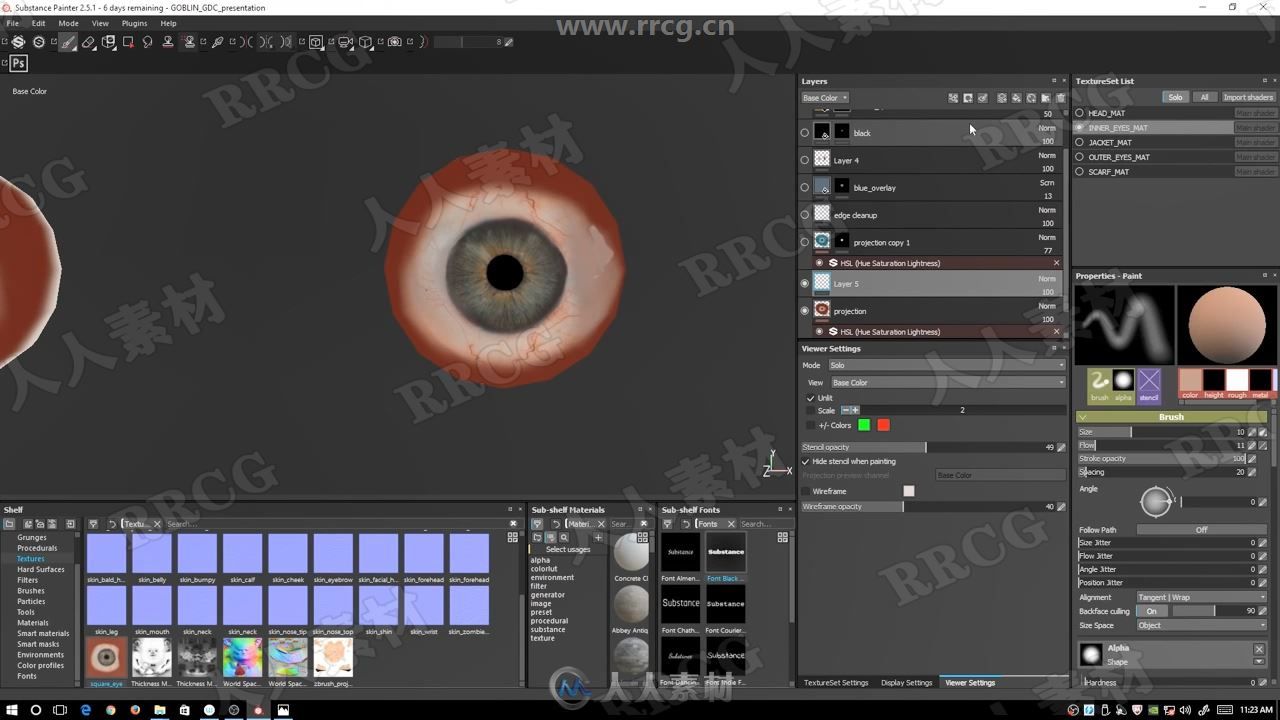Screen dimensions: 1280x720
Task: Toggle visibility of blue_overlay layer
Action: pyautogui.click(x=805, y=187)
